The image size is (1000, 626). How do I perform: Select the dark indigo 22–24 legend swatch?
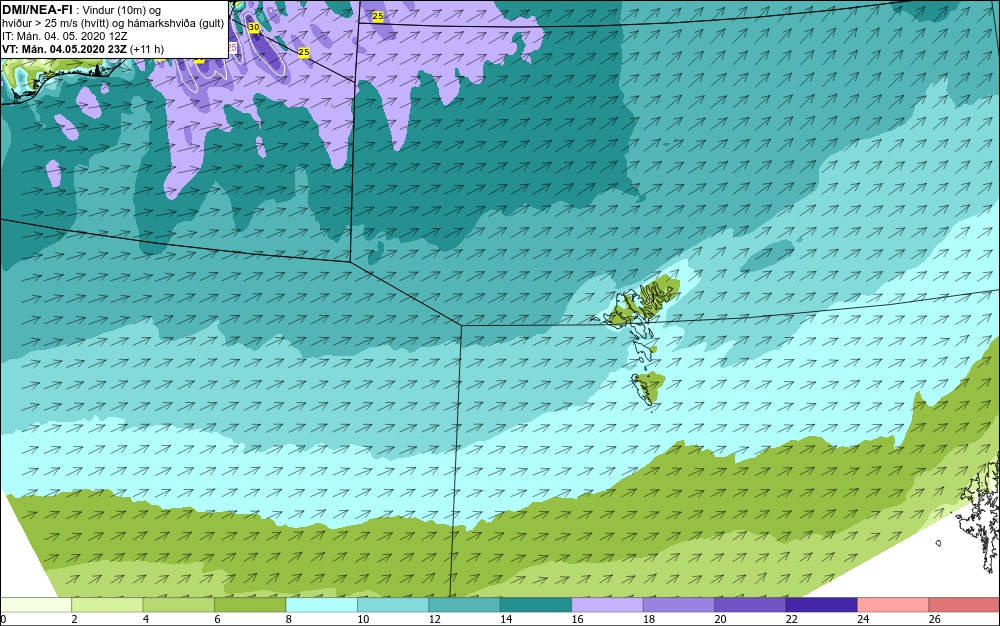tap(821, 605)
